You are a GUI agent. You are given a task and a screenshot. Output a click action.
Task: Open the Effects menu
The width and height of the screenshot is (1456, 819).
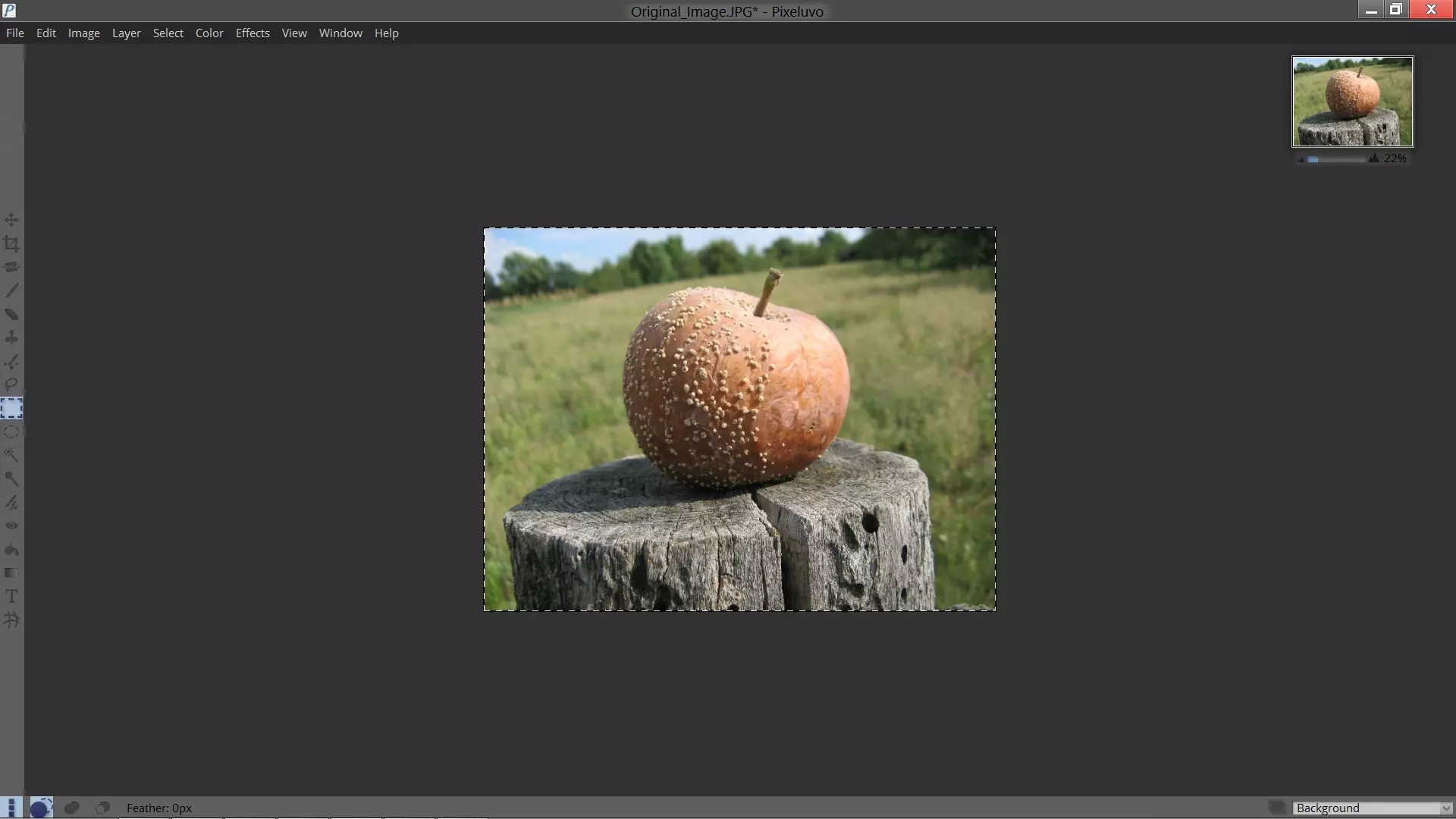pyautogui.click(x=253, y=33)
